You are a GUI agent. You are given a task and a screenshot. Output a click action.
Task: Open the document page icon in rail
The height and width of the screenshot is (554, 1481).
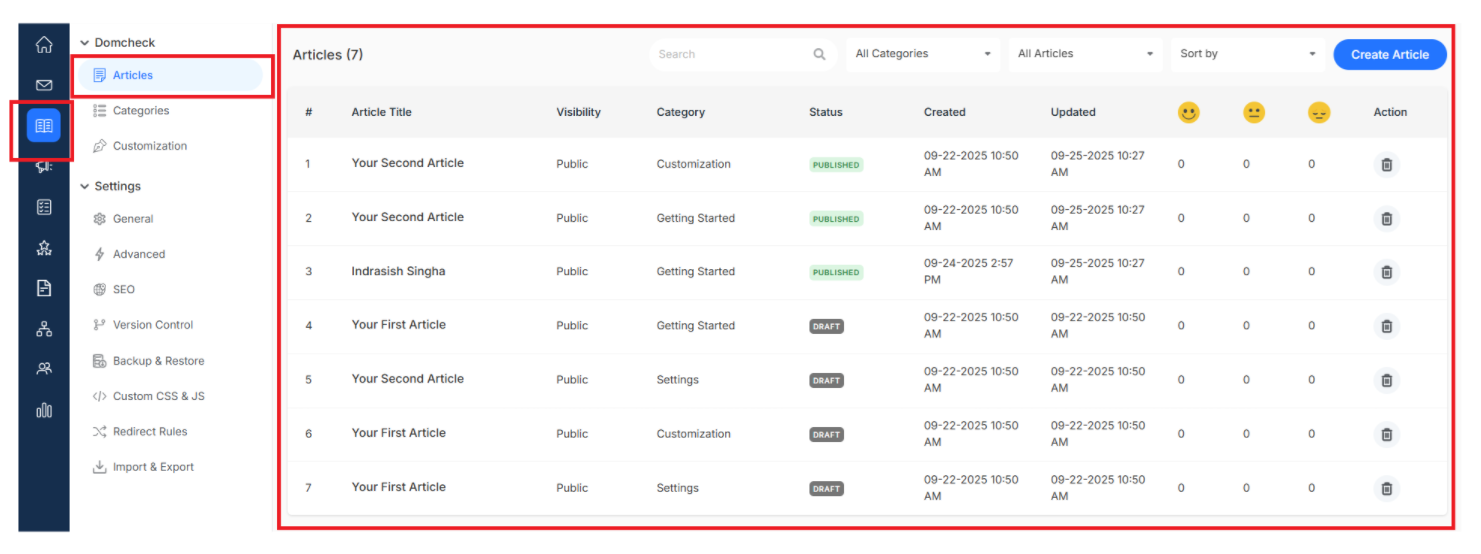point(44,288)
